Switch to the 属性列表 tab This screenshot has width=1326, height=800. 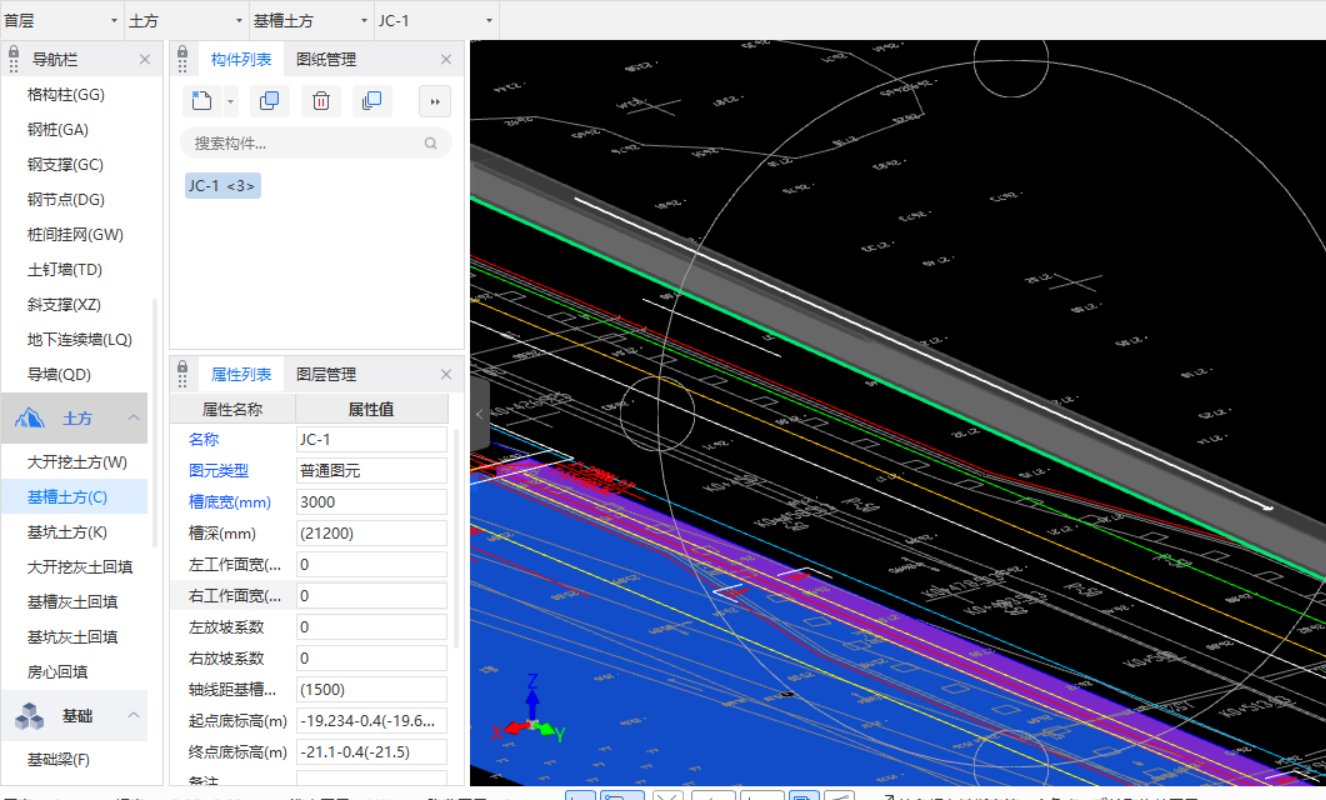click(241, 375)
